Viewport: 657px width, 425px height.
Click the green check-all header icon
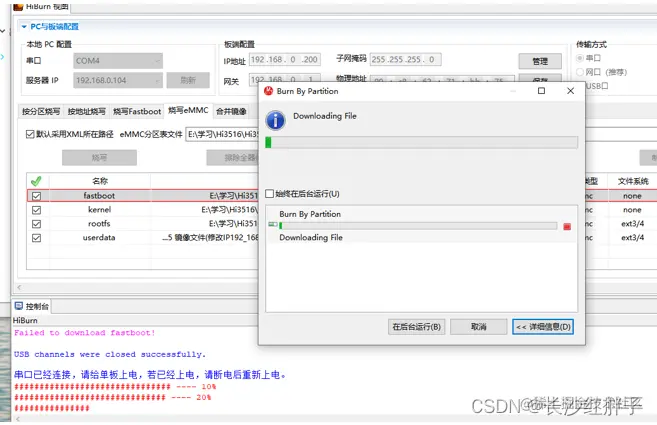click(x=36, y=181)
